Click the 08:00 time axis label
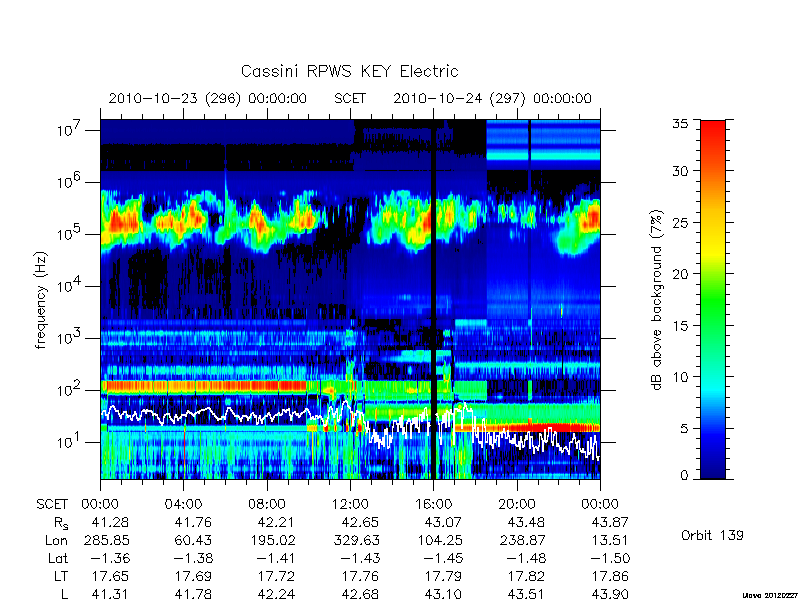The image size is (800, 600). [x=266, y=504]
